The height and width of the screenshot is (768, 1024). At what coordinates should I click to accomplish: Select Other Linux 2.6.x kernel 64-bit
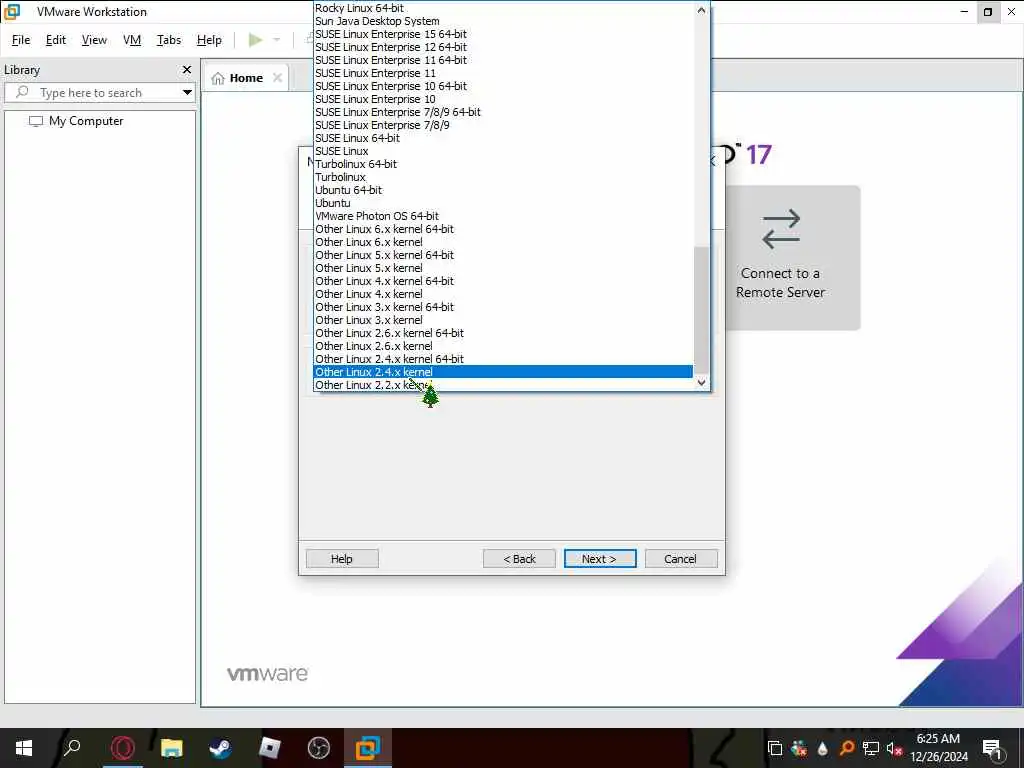coord(503,333)
